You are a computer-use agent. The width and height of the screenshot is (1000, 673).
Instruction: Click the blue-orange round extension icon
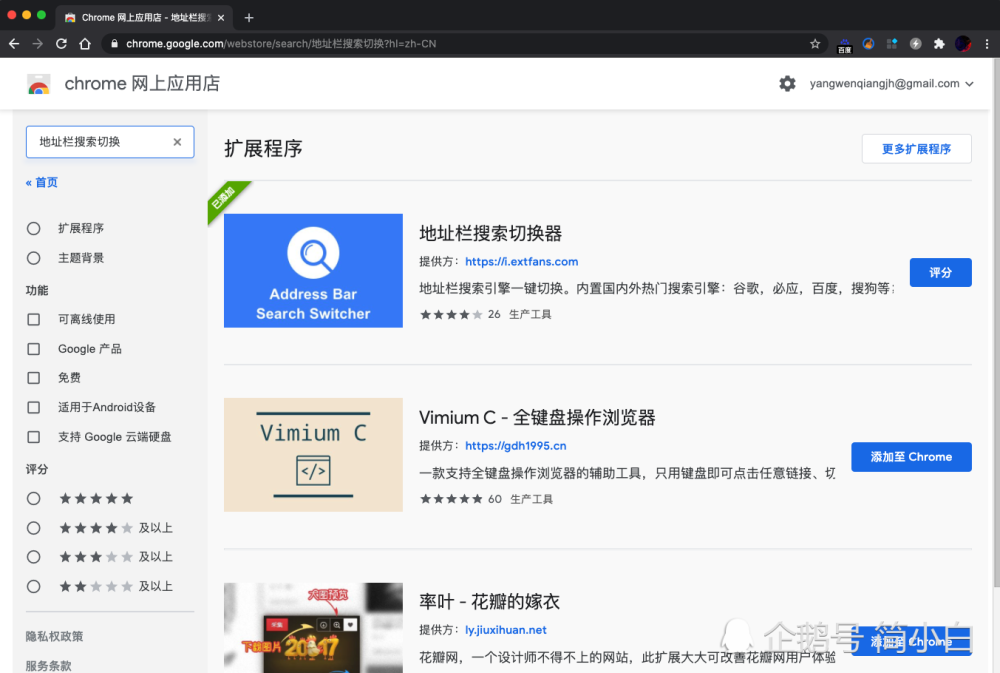tap(868, 44)
